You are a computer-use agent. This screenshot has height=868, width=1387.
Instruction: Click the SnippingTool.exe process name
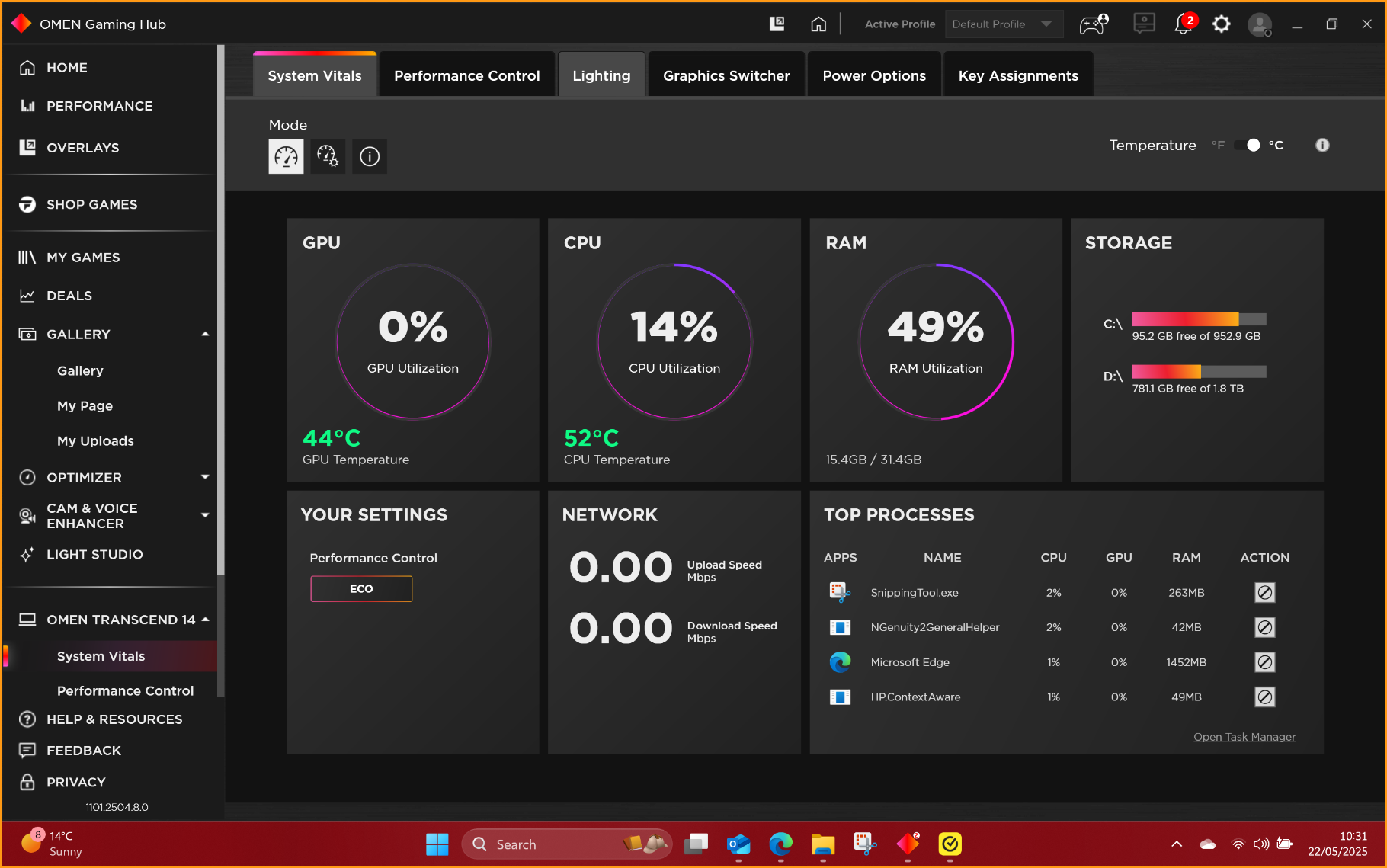point(915,593)
